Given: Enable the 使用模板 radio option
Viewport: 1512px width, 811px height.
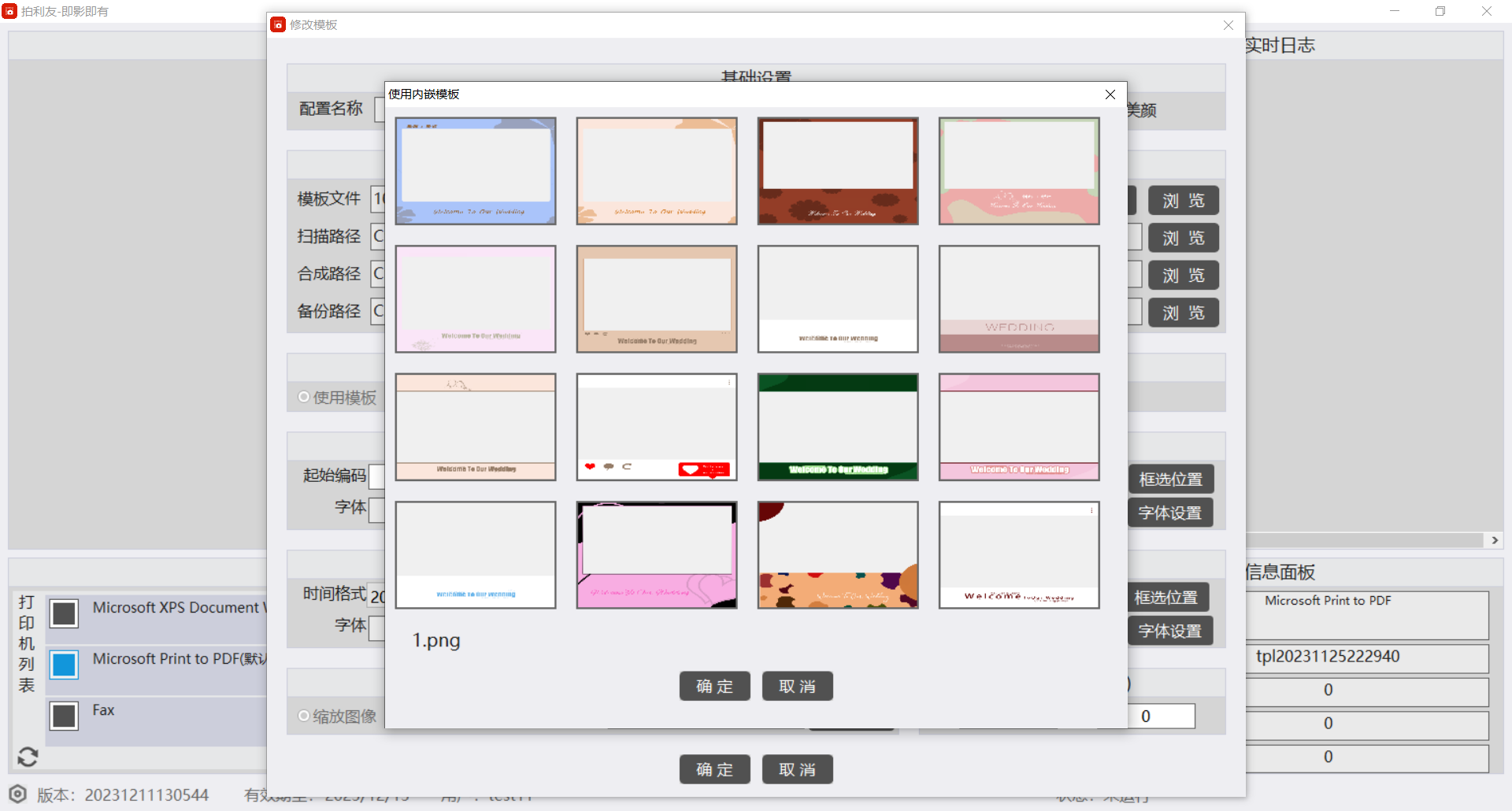Looking at the screenshot, I should coord(304,397).
